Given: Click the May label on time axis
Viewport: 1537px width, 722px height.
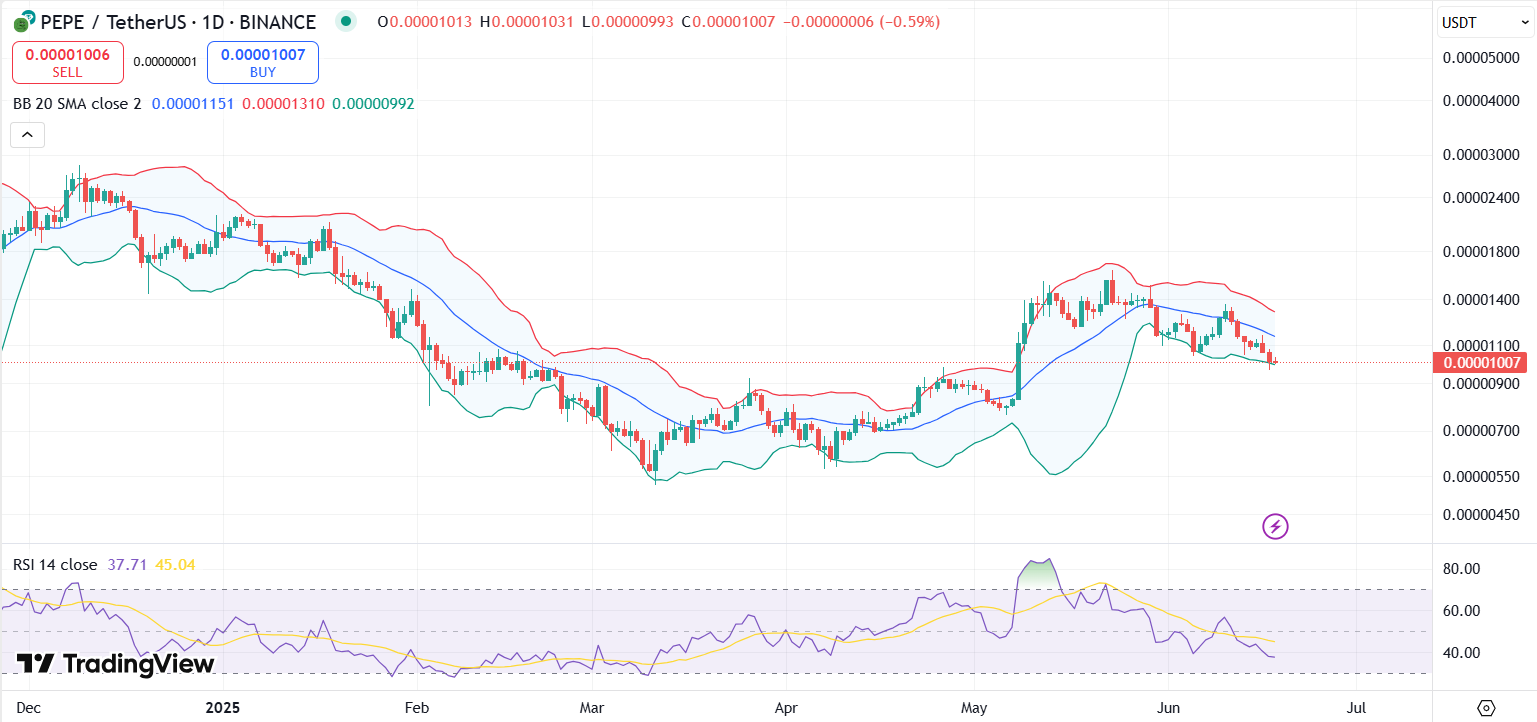Looking at the screenshot, I should 974,708.
